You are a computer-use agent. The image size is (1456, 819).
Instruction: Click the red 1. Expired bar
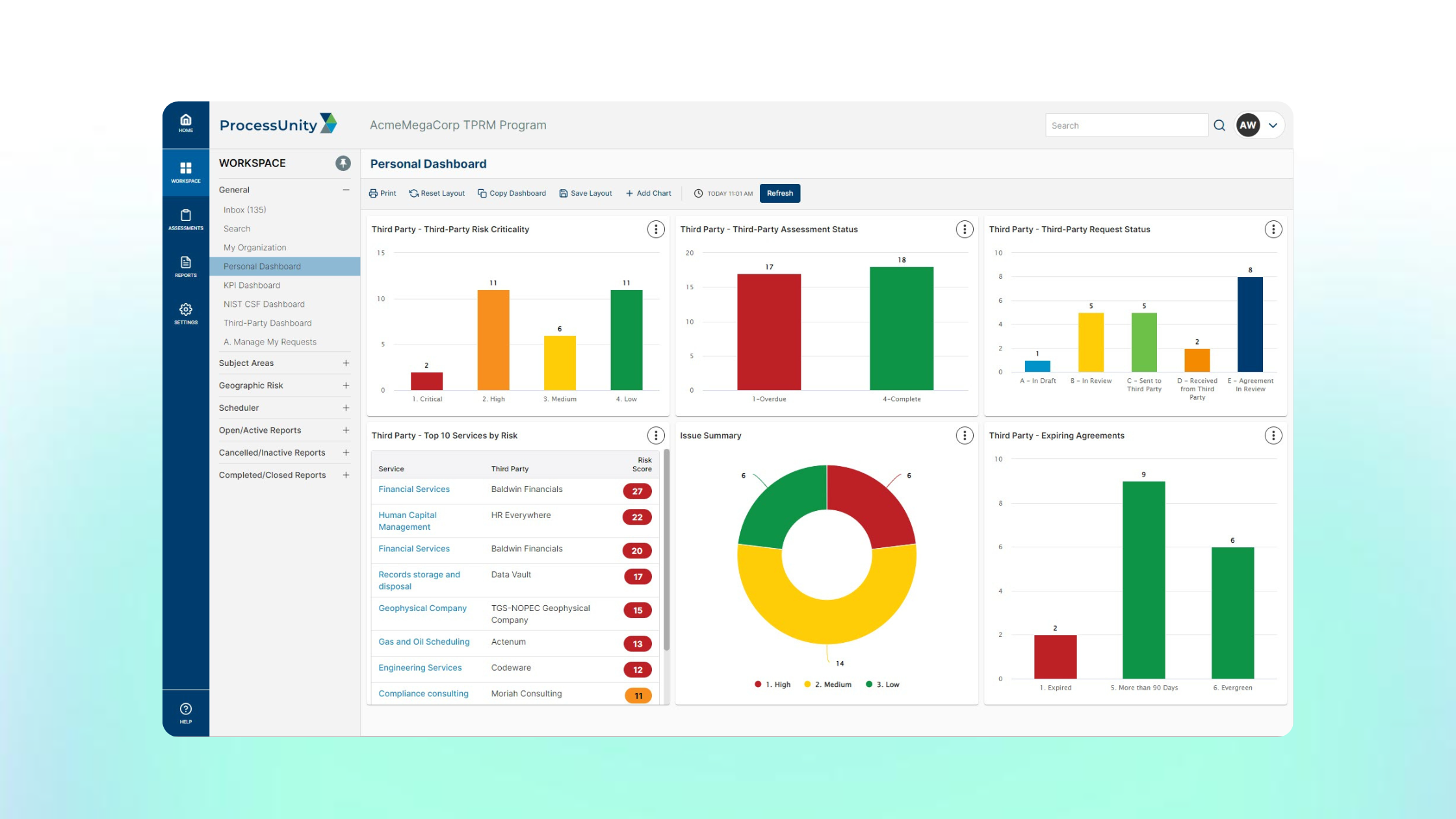click(1055, 656)
